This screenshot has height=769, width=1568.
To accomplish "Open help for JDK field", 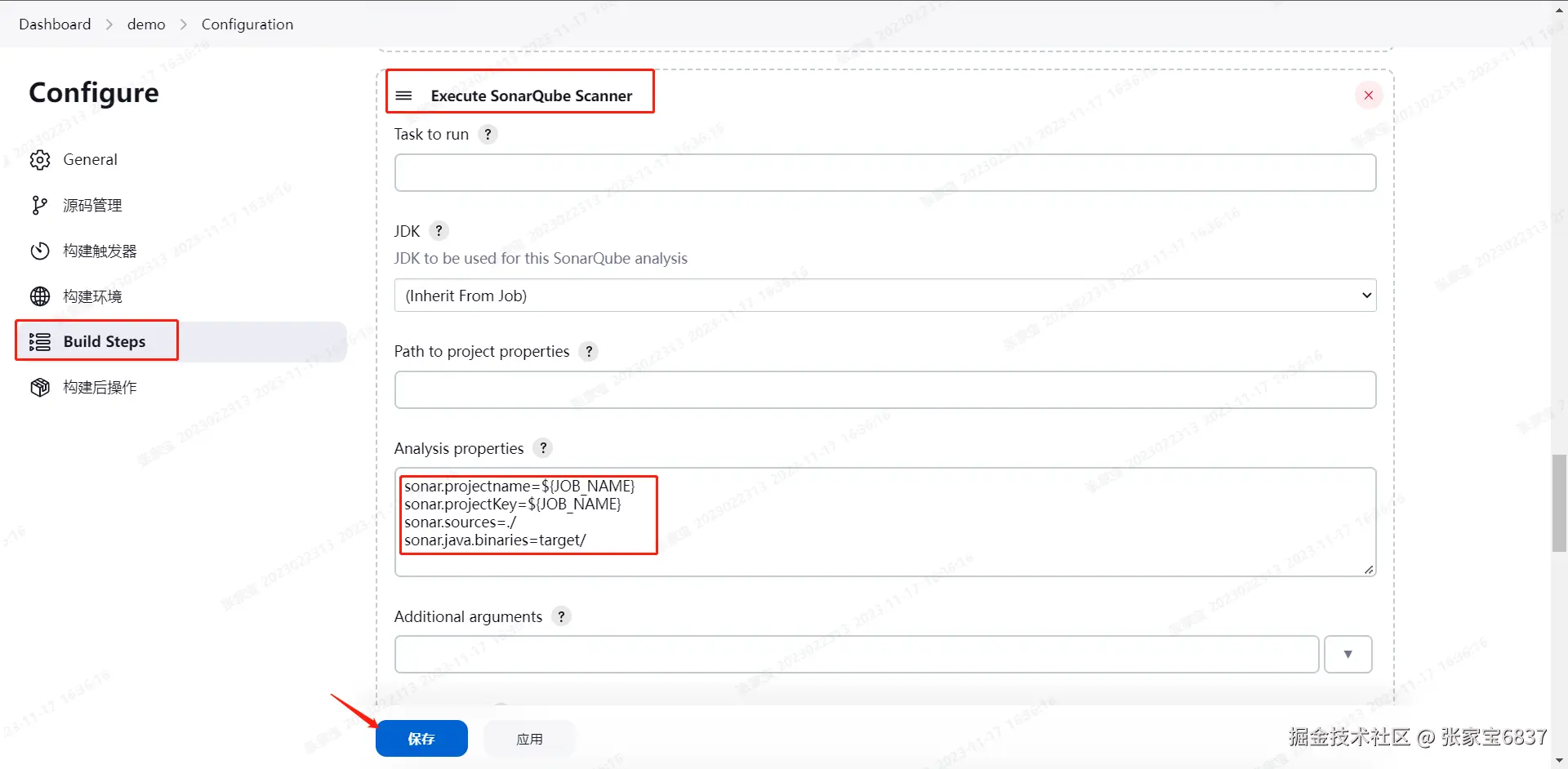I will [x=439, y=231].
